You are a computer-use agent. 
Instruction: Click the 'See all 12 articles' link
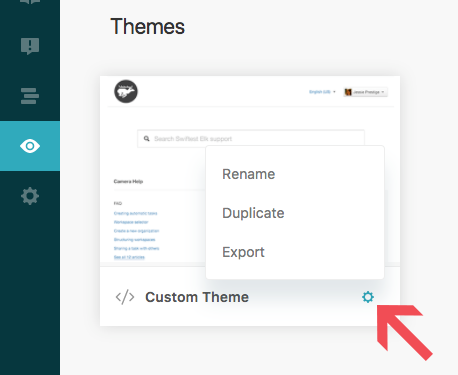point(129,257)
